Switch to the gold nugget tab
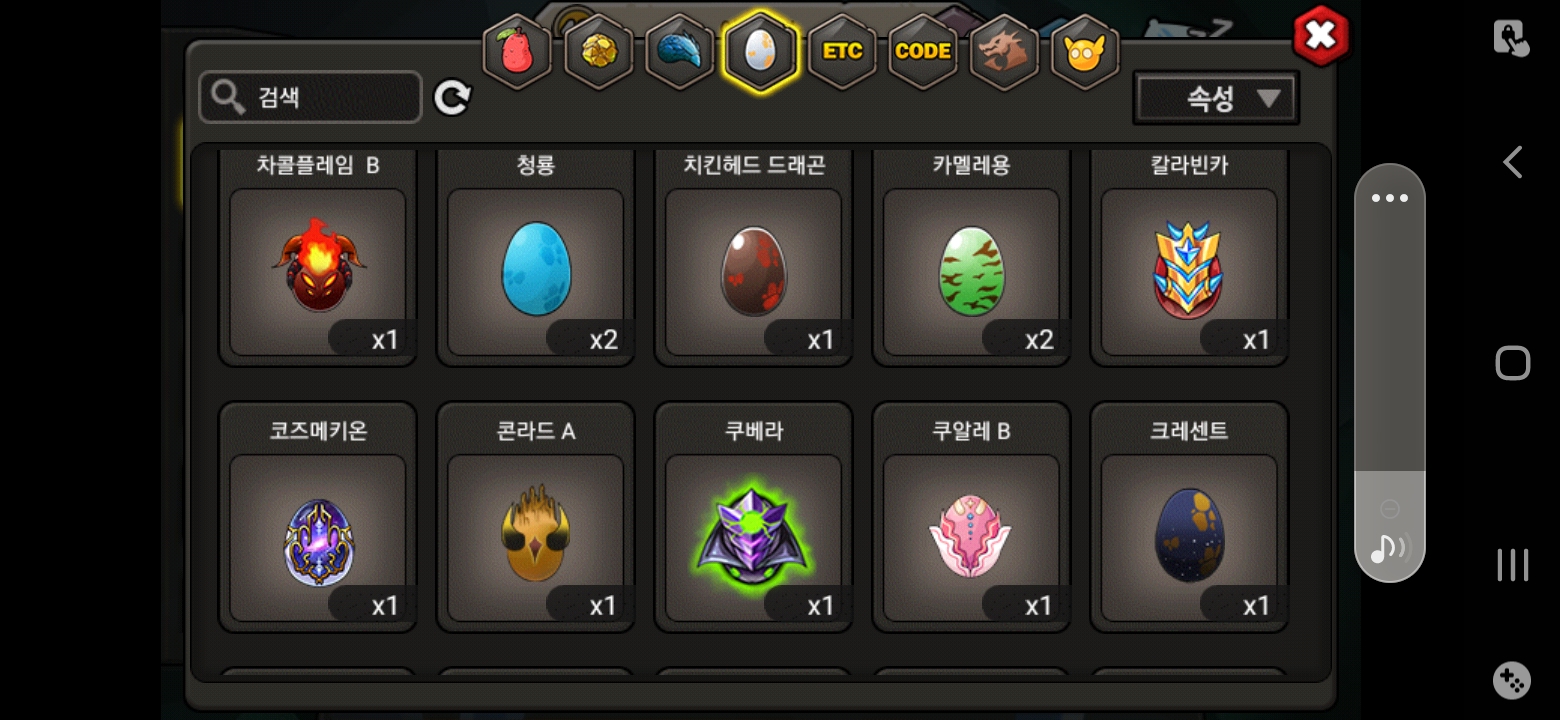 (x=598, y=52)
